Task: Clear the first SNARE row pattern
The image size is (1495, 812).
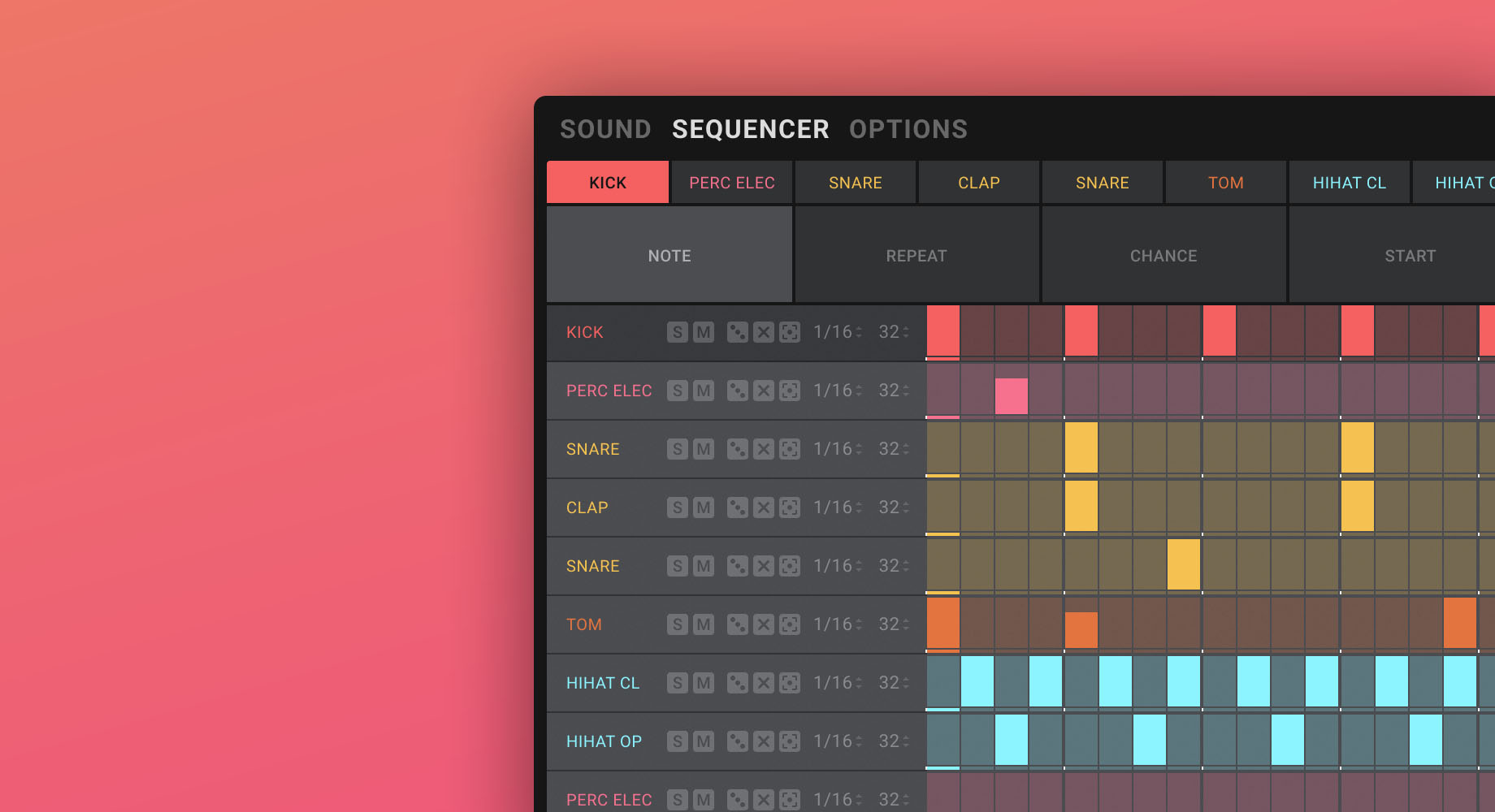Action: pyautogui.click(x=764, y=449)
